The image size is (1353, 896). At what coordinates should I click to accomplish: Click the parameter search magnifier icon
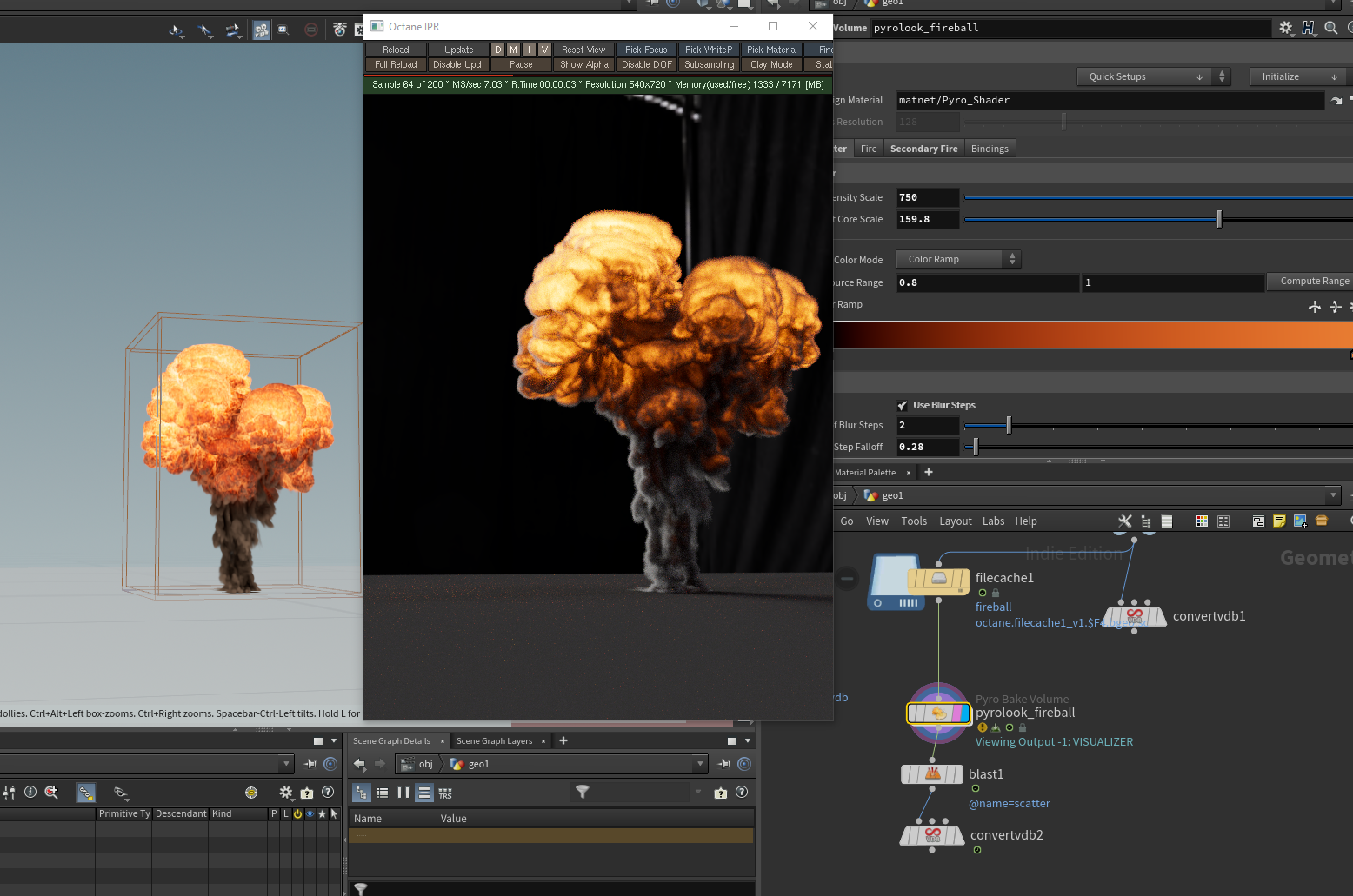tap(1330, 28)
